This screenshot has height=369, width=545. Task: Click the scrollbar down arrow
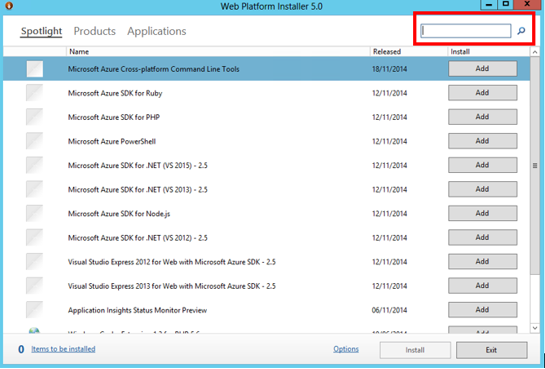[535, 328]
